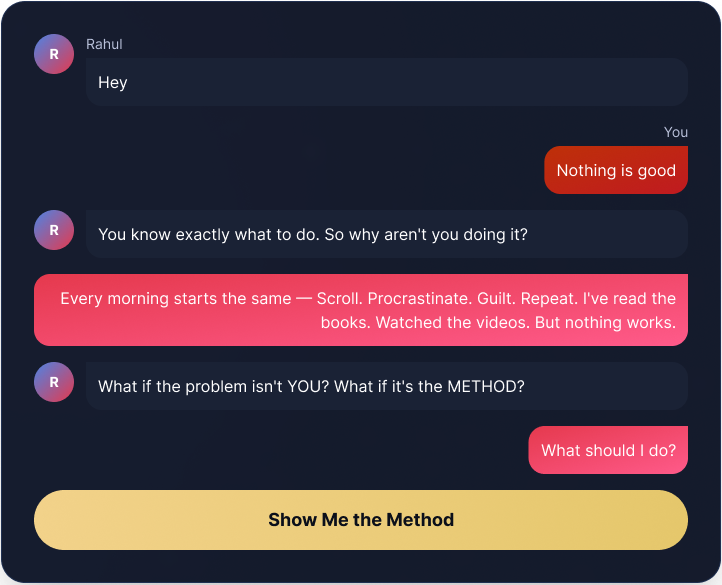Click the Rahul sender name label

[104, 44]
